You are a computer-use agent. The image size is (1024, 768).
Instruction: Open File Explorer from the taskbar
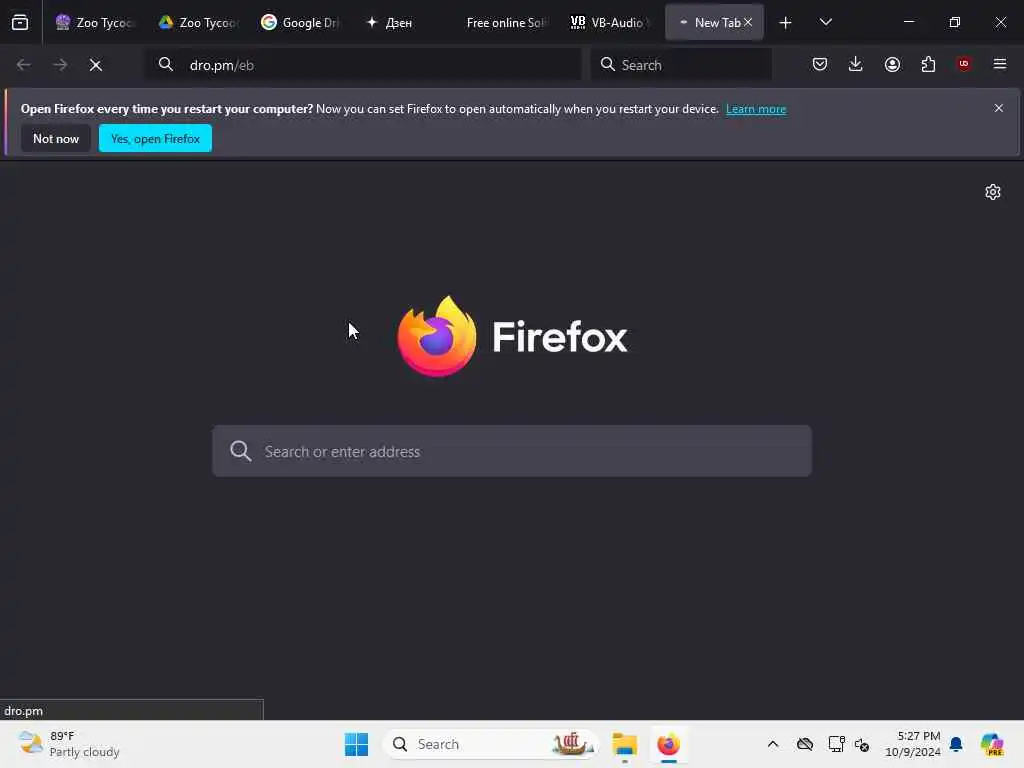624,744
